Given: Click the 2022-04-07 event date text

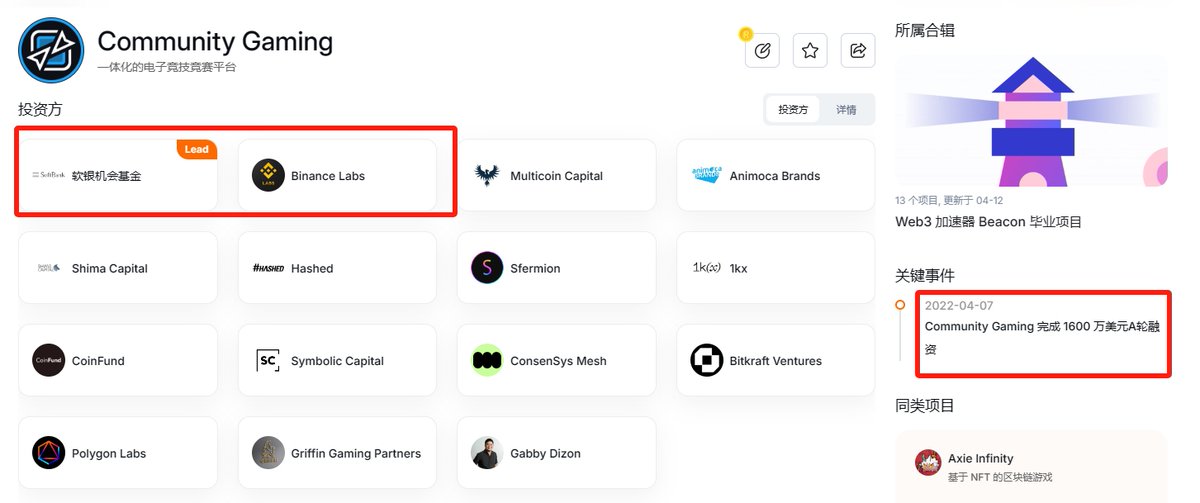Looking at the screenshot, I should pos(958,305).
